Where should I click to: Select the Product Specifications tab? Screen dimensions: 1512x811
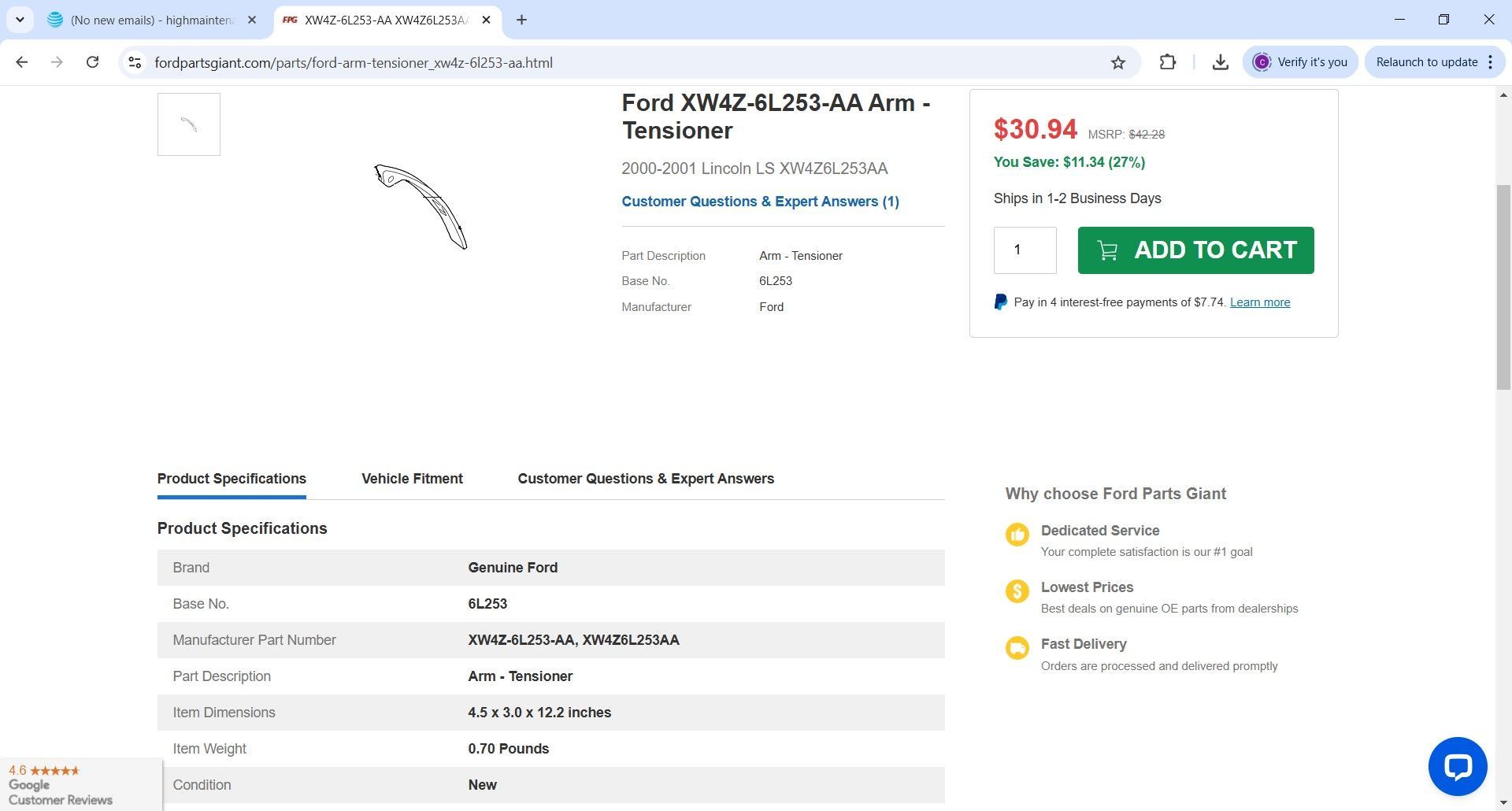(x=232, y=479)
